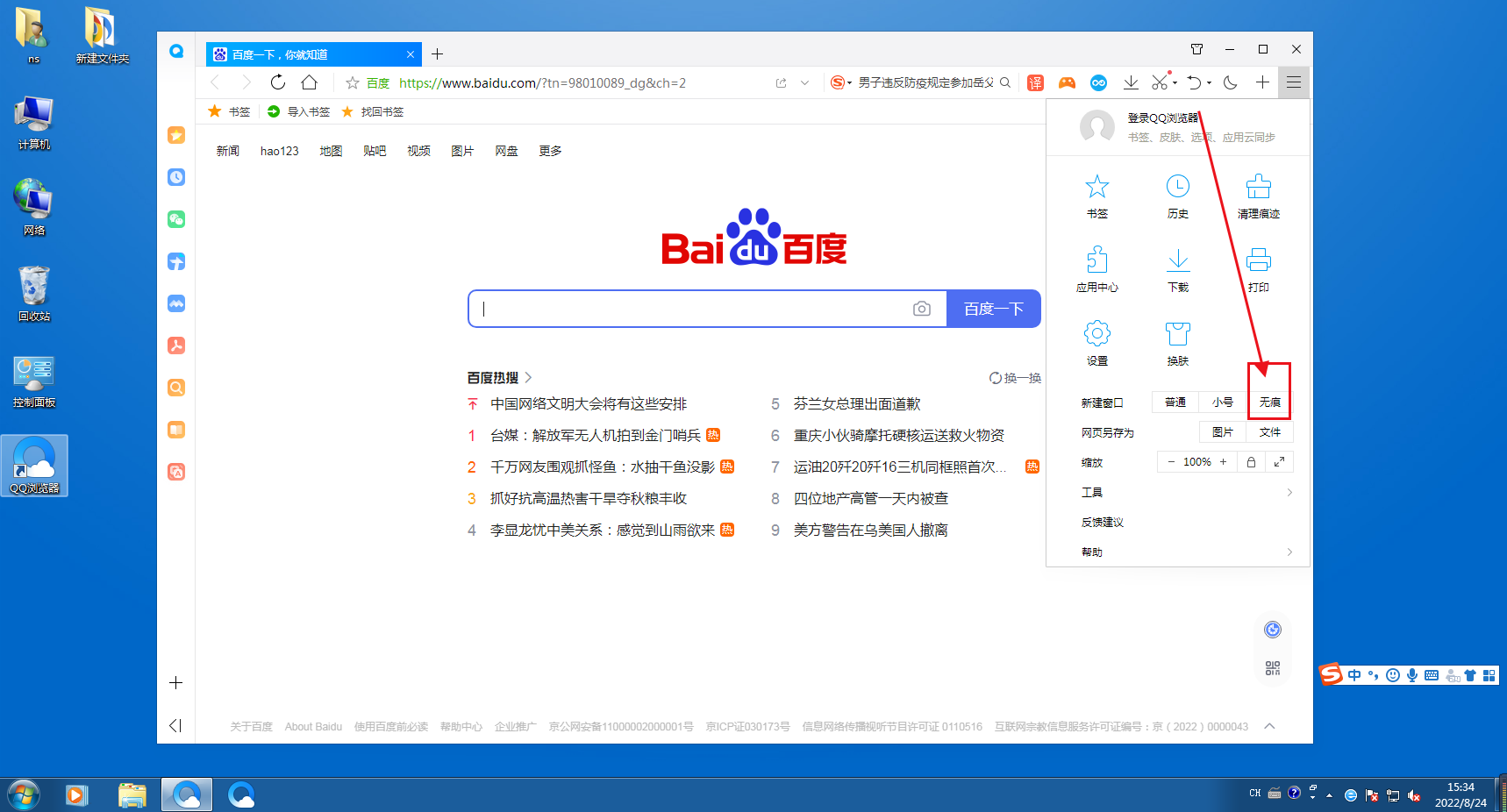Decrease zoom with the minus button
The image size is (1507, 812).
(1170, 462)
